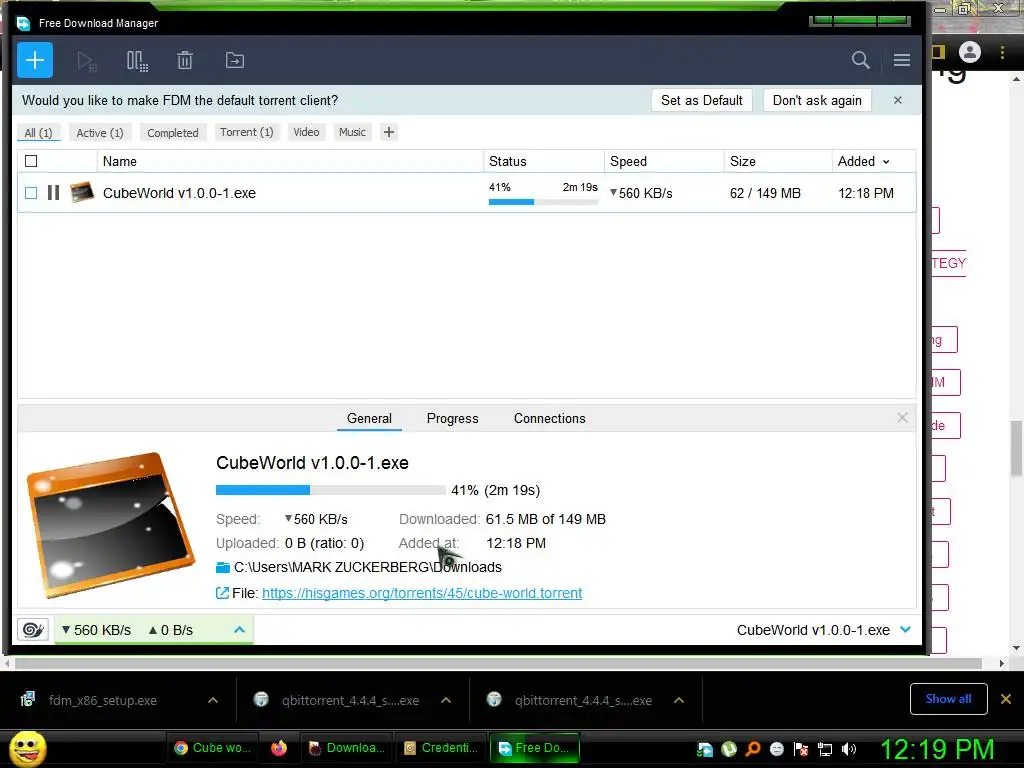
Task: Click the browser vertical scrollbar thumb
Action: click(1016, 449)
